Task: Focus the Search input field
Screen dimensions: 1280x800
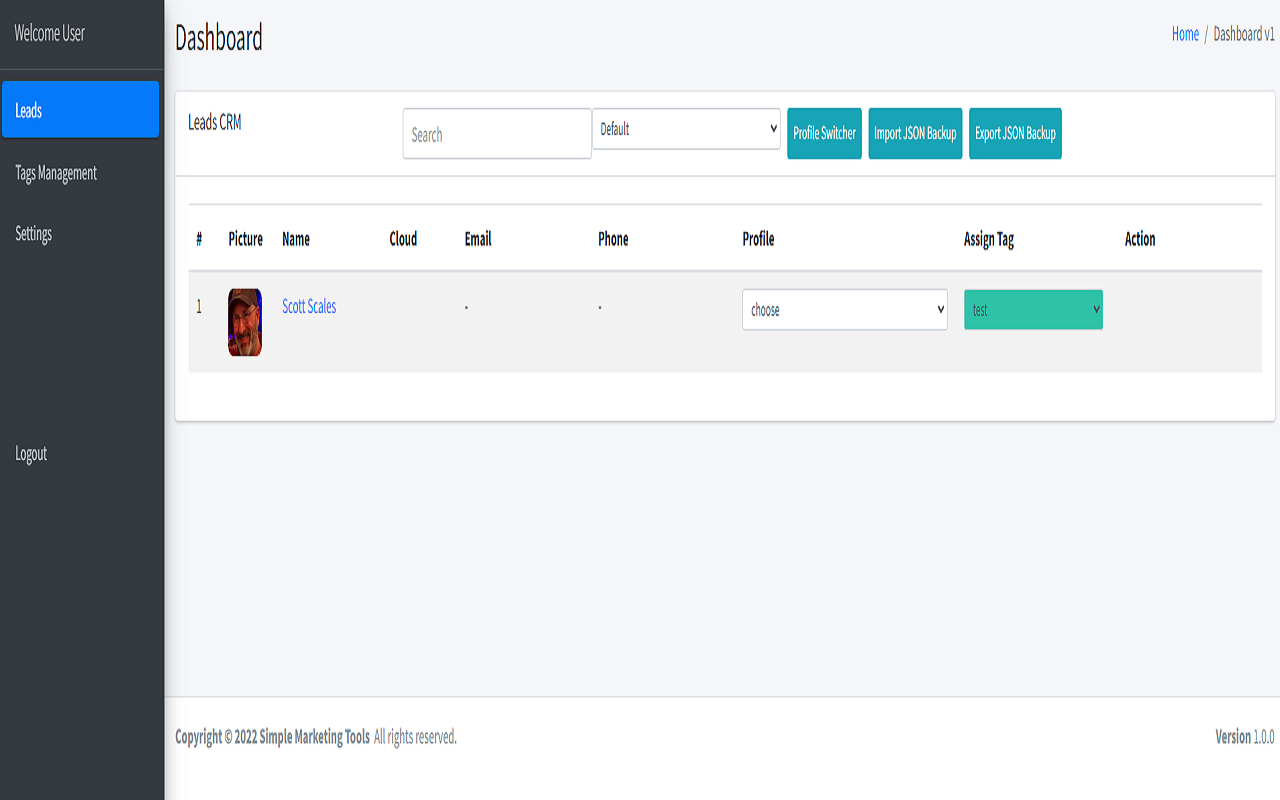Action: click(497, 134)
